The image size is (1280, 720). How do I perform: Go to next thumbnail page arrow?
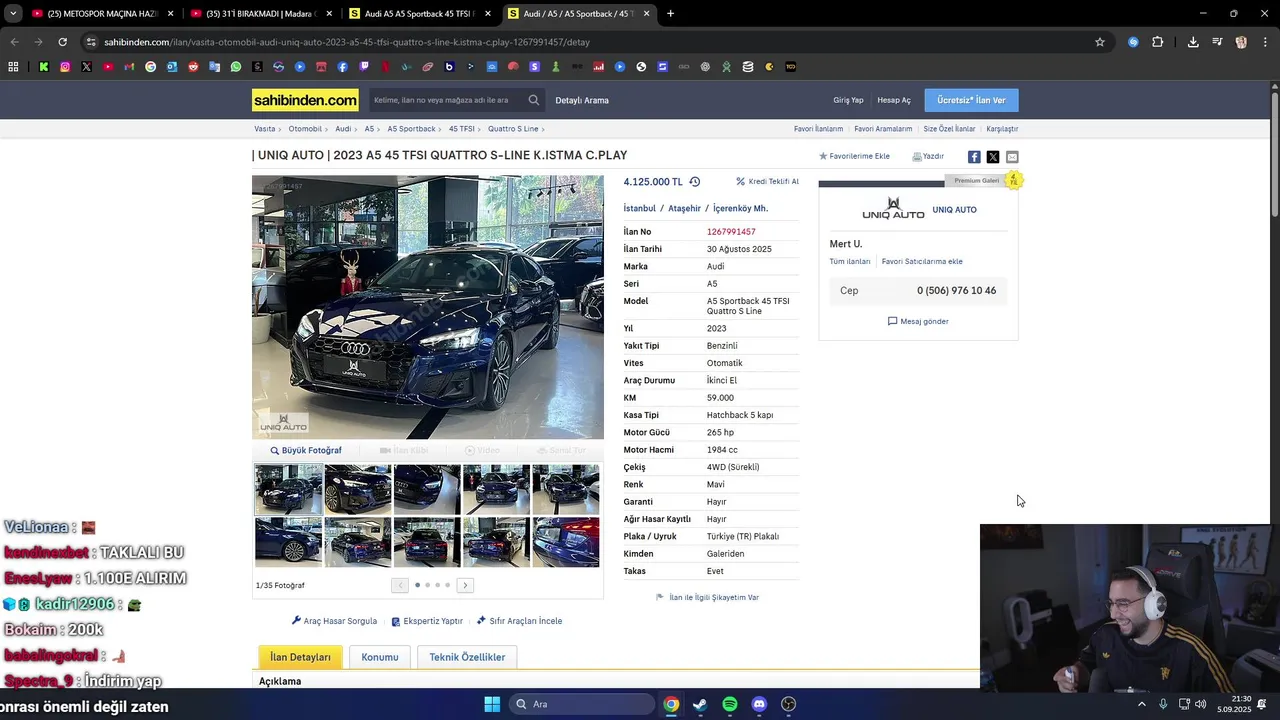pos(465,585)
